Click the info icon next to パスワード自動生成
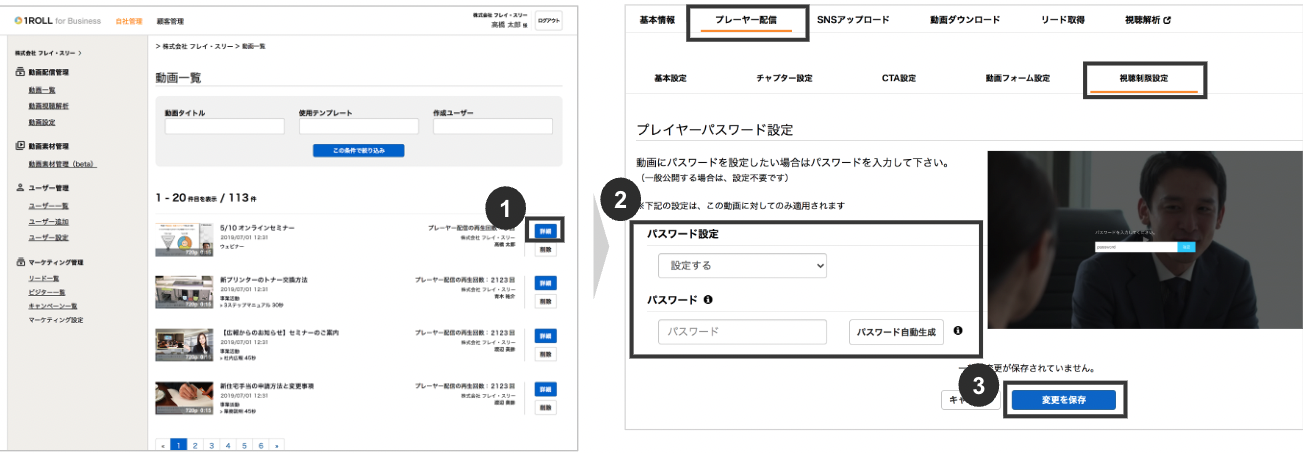The image size is (1303, 453). tap(958, 331)
